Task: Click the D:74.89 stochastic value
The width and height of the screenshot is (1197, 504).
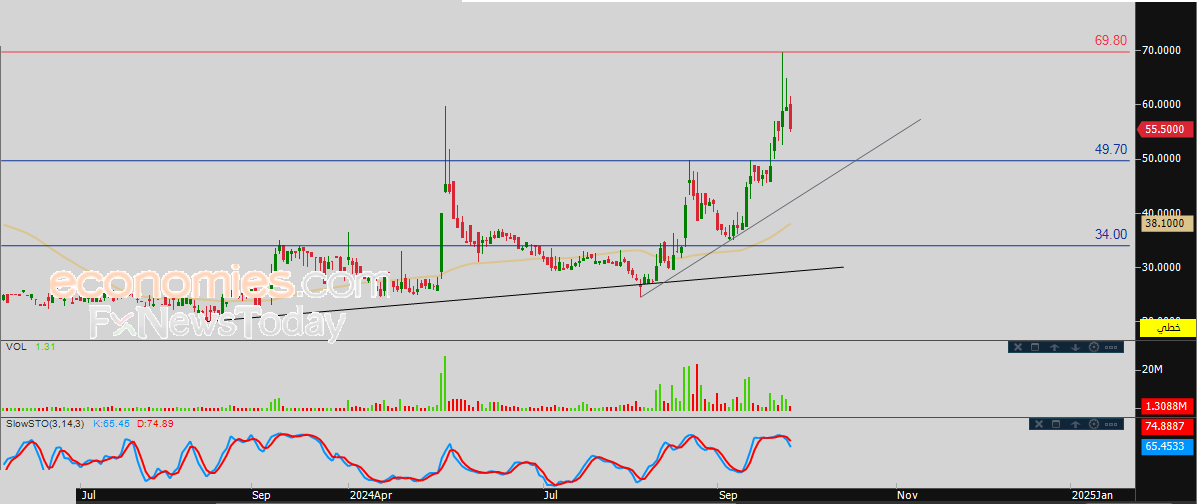Action: coord(156,423)
